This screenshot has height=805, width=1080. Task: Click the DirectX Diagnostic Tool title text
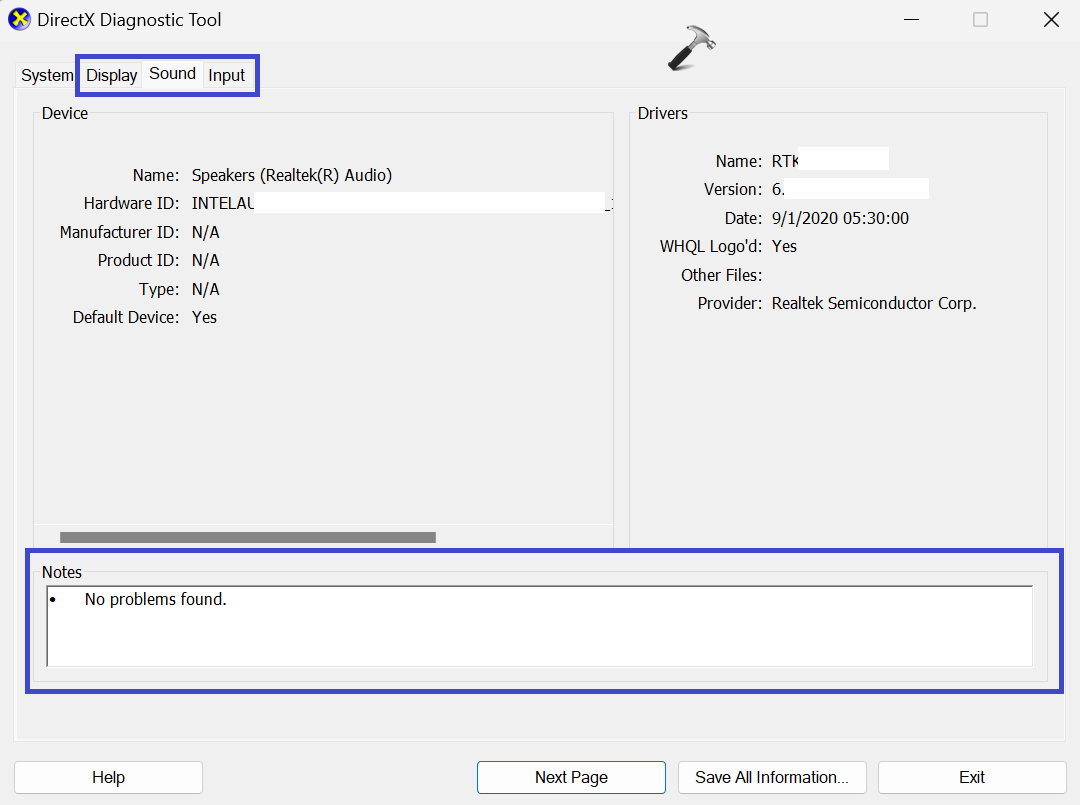[x=129, y=20]
